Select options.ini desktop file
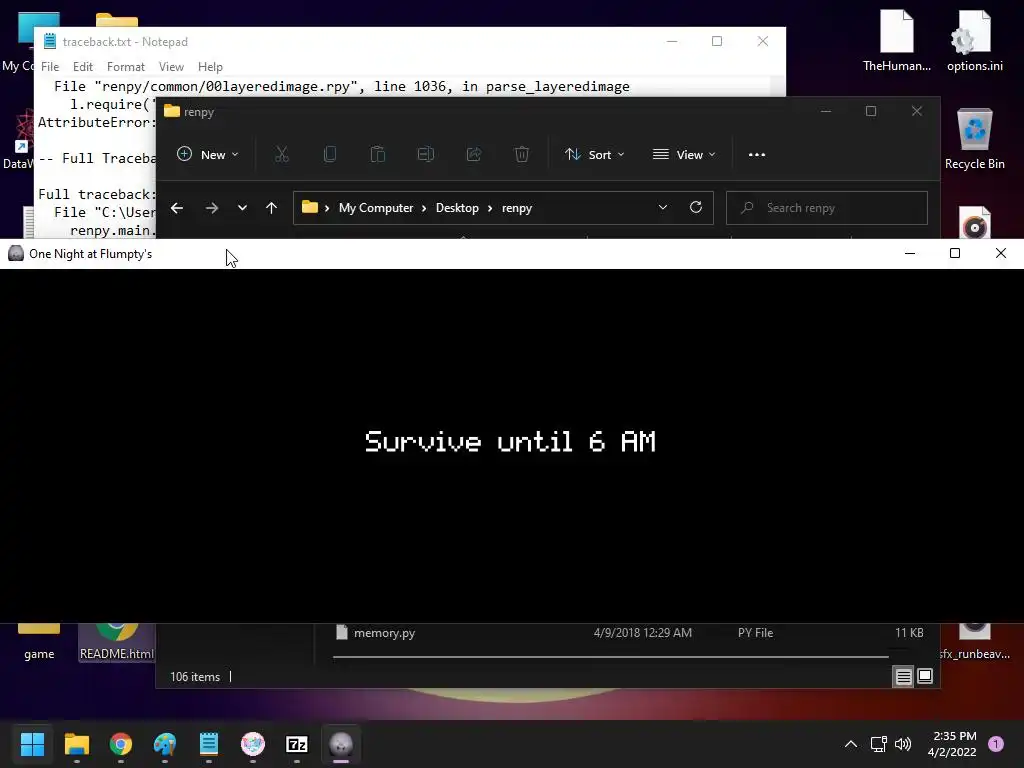 (x=974, y=40)
